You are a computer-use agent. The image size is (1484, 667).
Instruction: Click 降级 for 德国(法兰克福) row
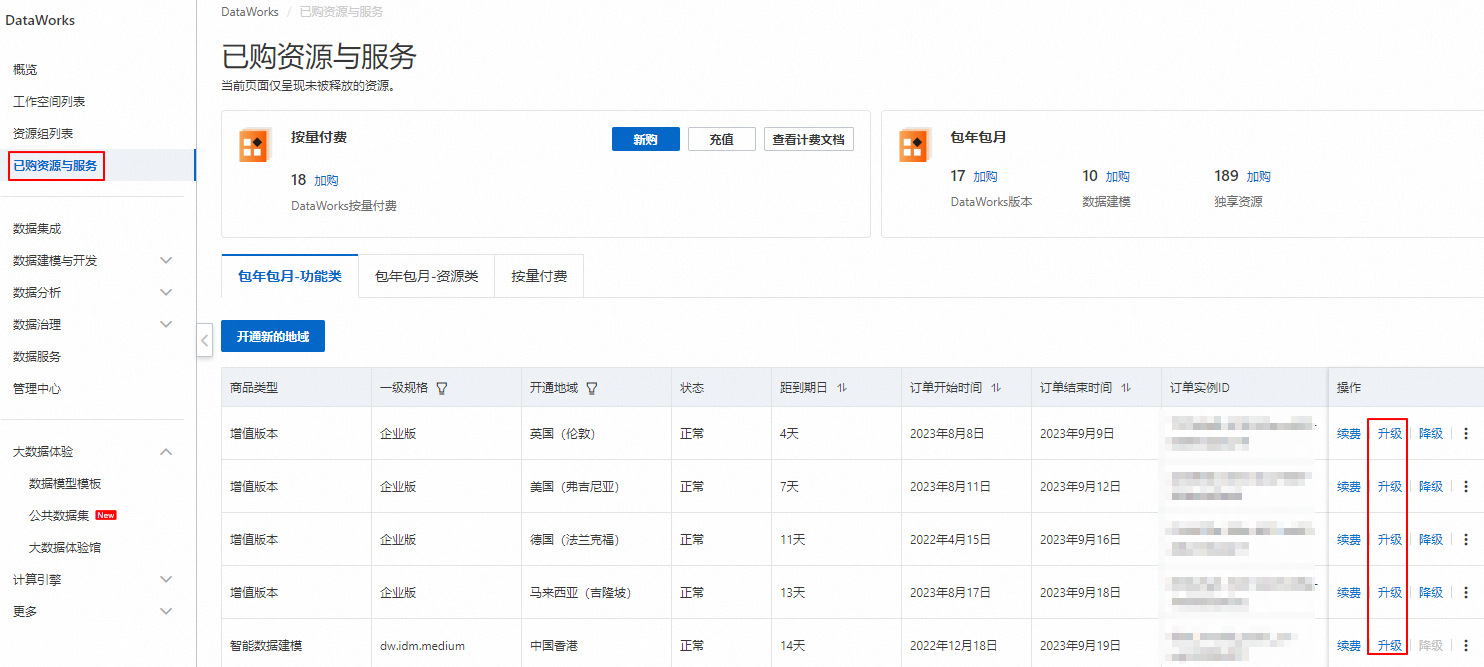tap(1431, 539)
